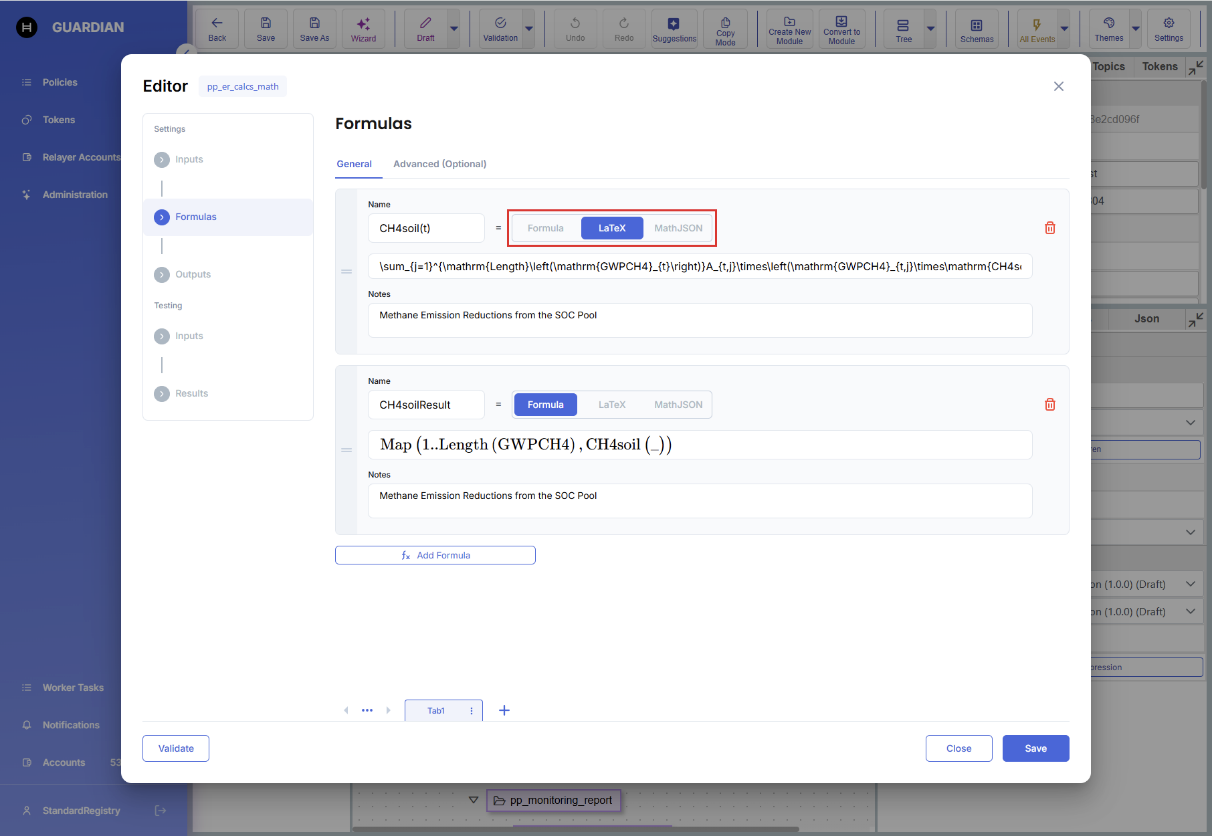Click the drag handle of CH4soil(t) formula
The image size is (1212, 836).
tap(347, 271)
